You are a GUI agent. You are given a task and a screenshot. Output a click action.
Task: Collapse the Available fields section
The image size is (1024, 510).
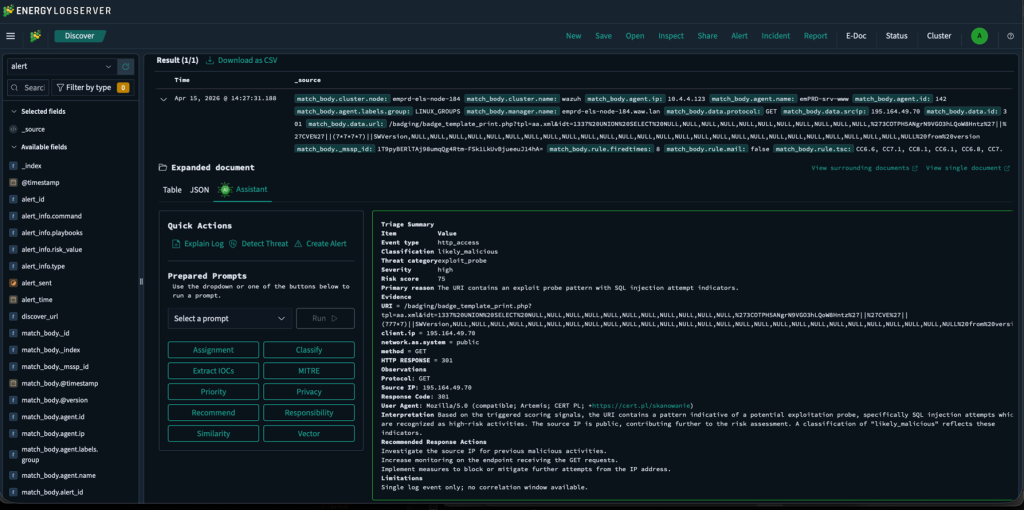[12, 147]
